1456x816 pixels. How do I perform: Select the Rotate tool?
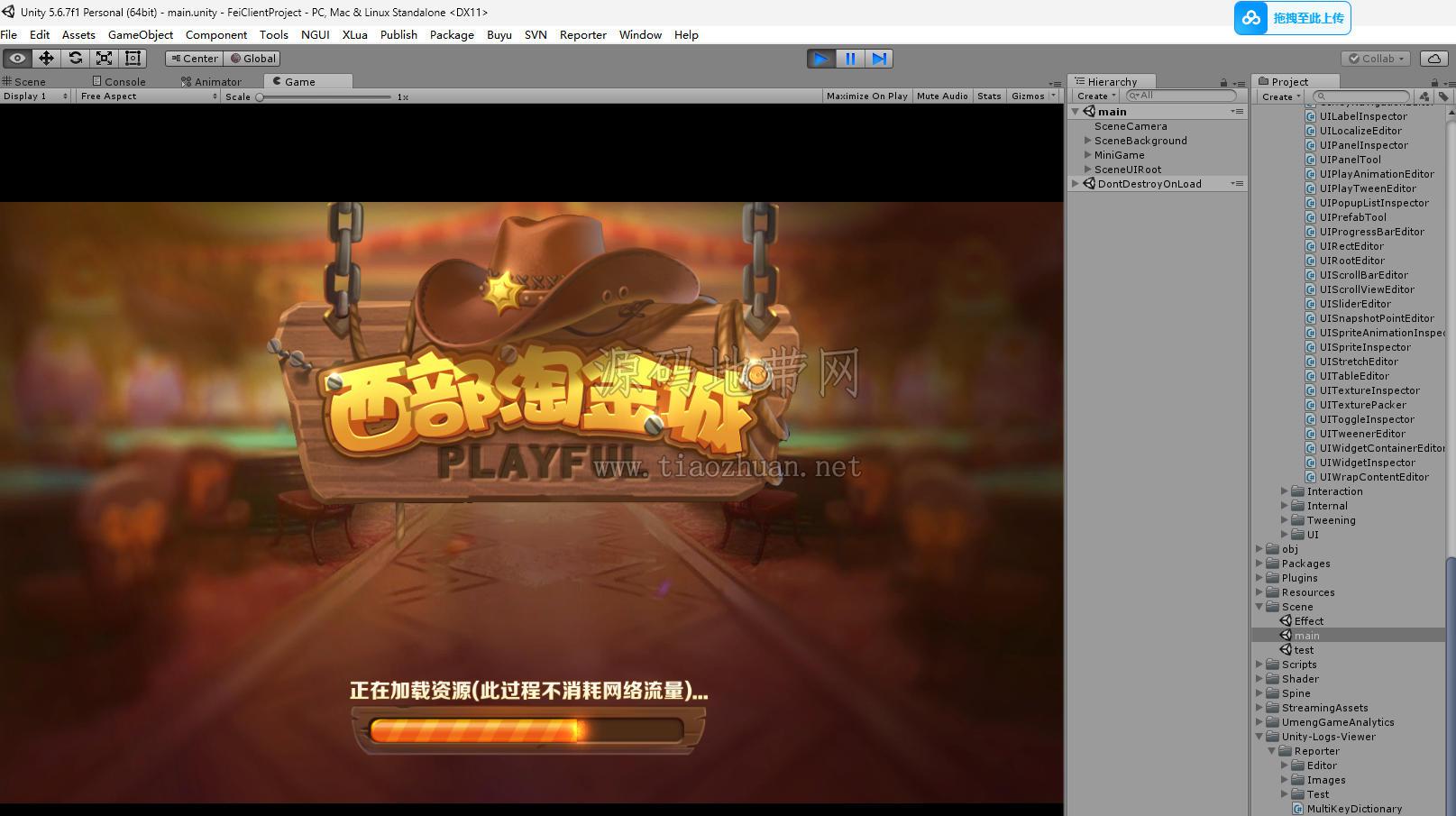point(75,59)
